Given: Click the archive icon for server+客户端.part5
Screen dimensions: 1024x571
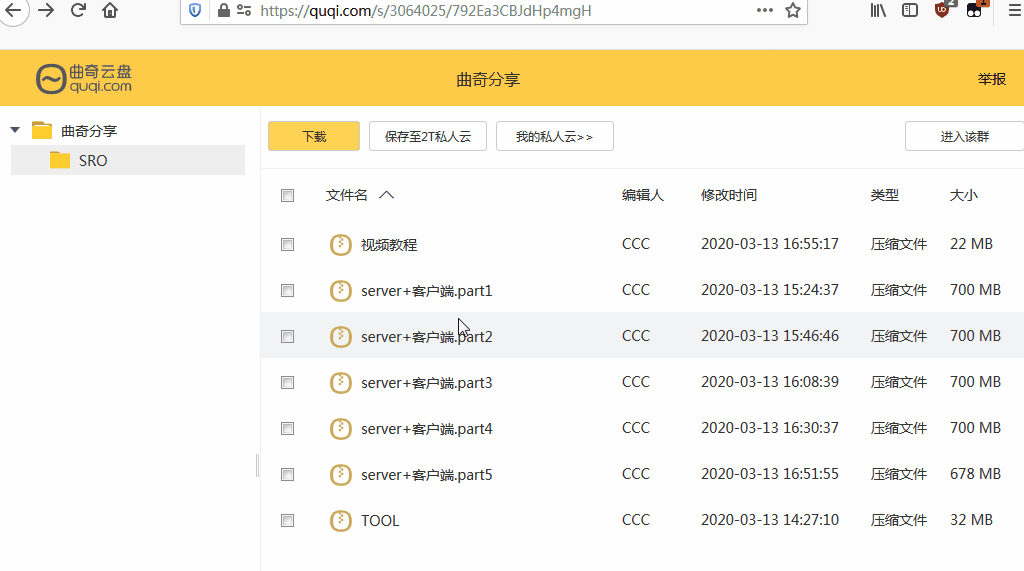Looking at the screenshot, I should 340,475.
